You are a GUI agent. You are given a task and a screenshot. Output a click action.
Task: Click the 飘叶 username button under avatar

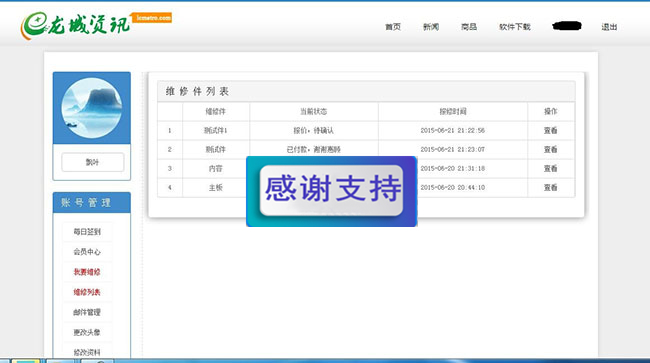92,162
